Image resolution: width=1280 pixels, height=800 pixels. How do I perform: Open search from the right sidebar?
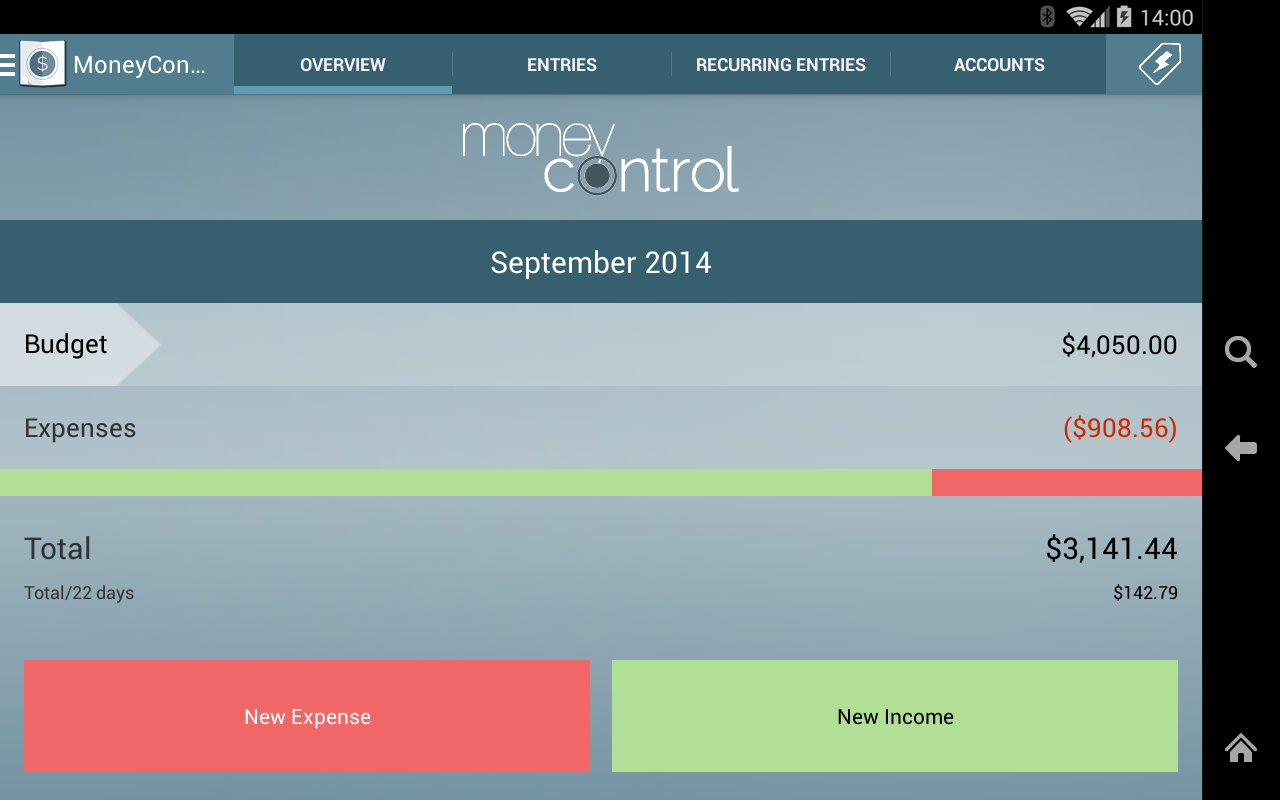1240,352
